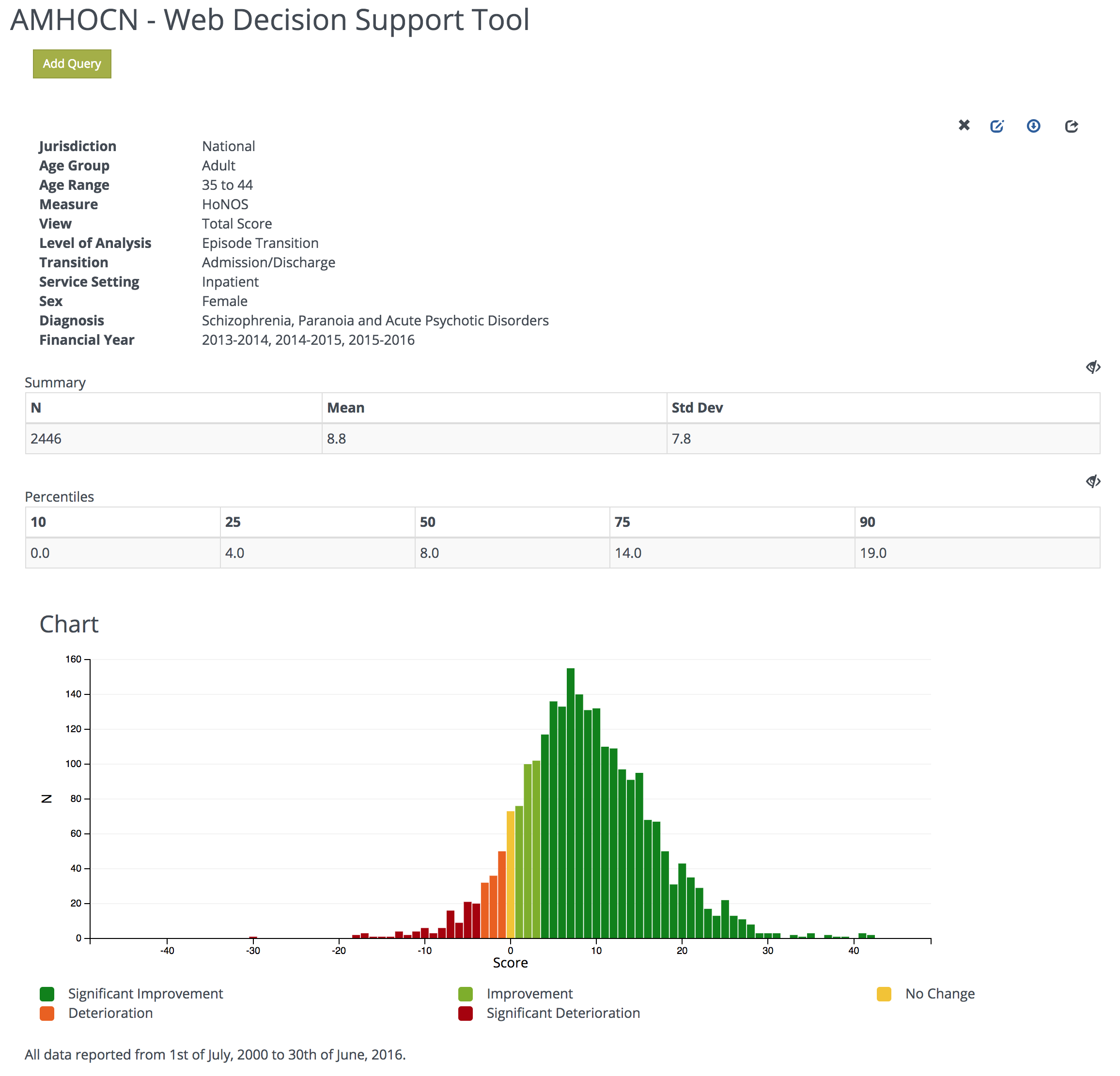Remove this query using the X icon
This screenshot has width=1120, height=1076.
[964, 125]
